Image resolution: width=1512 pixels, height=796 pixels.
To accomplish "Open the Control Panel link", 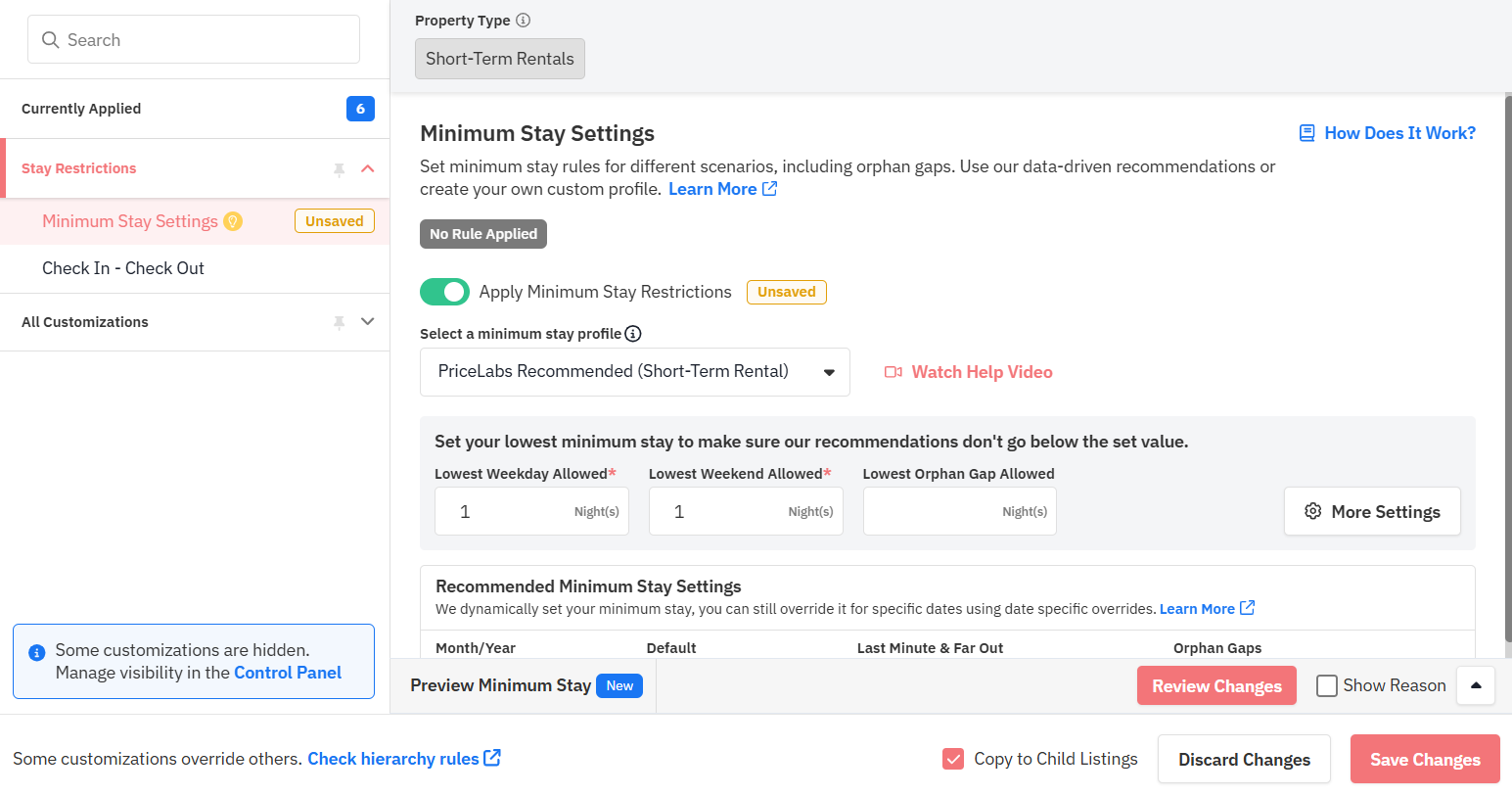I will click(x=288, y=673).
